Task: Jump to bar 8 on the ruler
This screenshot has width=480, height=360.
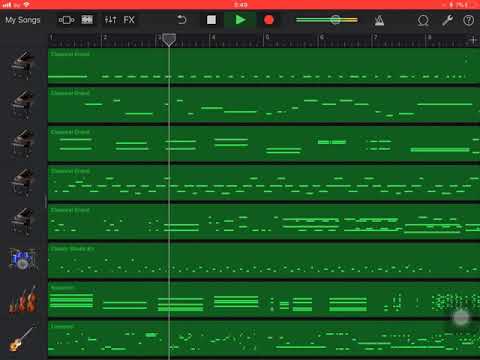Action: click(x=429, y=37)
